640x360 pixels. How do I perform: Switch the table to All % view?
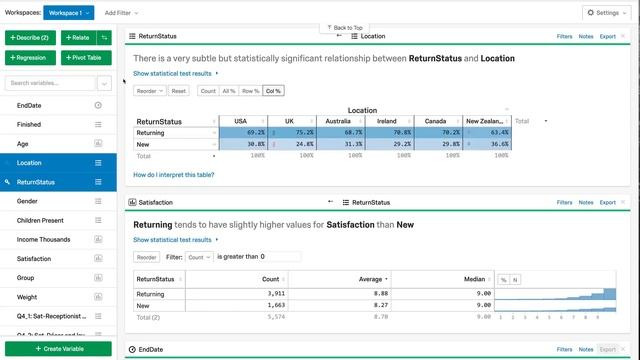229,91
